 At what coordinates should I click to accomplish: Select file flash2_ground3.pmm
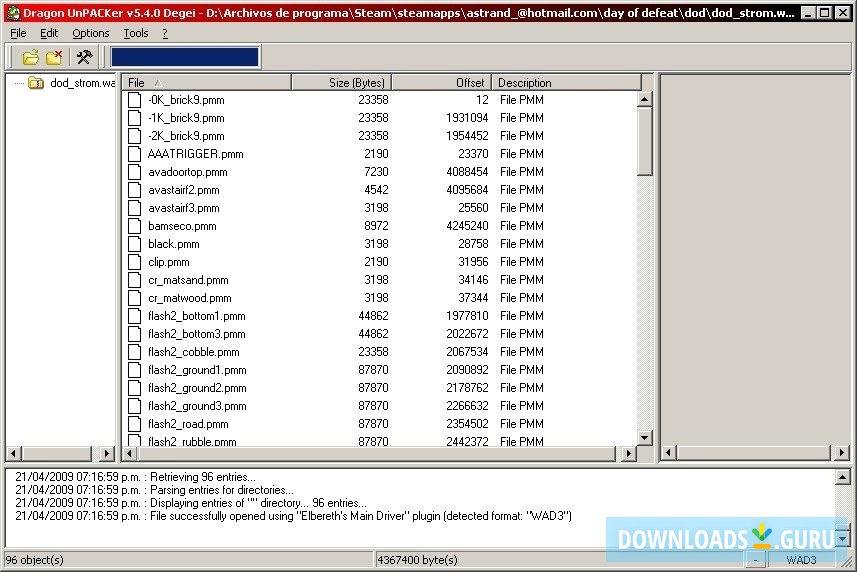(197, 406)
